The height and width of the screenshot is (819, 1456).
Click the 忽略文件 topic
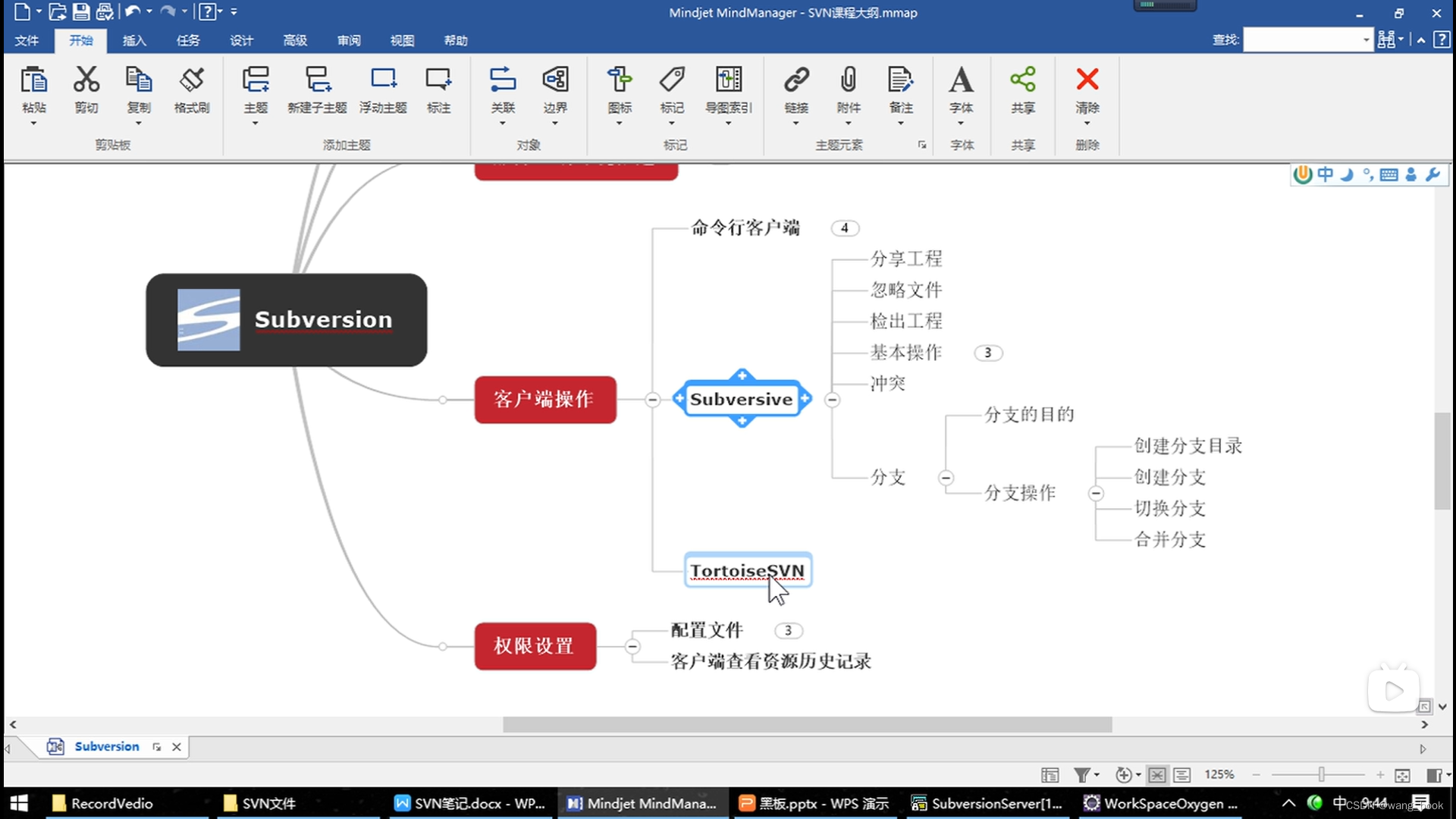(x=906, y=290)
